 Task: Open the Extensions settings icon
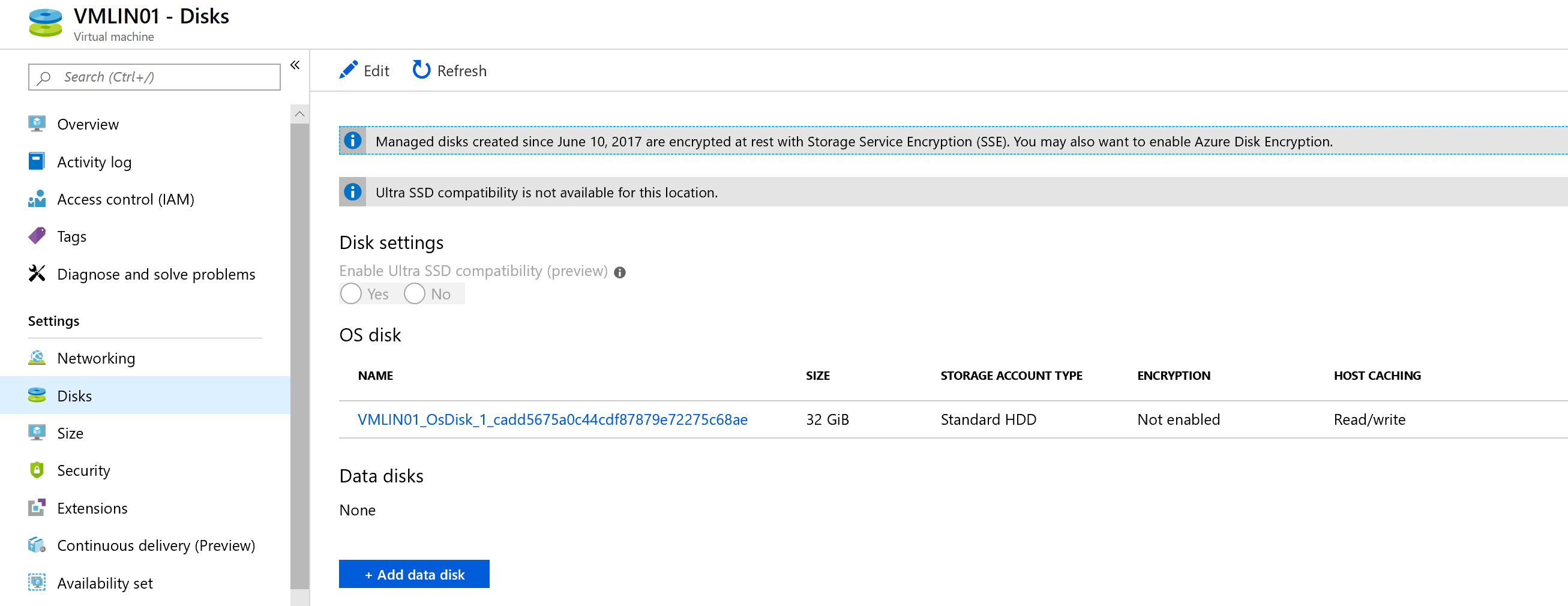pos(37,508)
